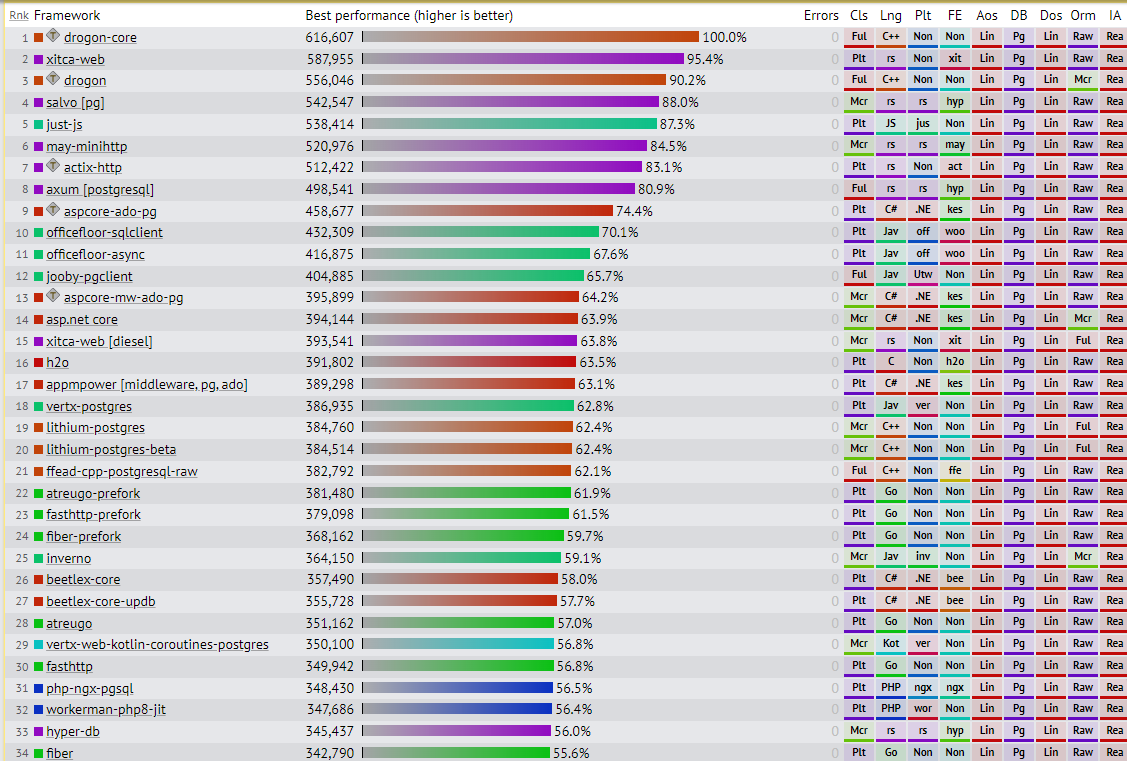Click the 100.0% performance bar for drogon-core

530,37
